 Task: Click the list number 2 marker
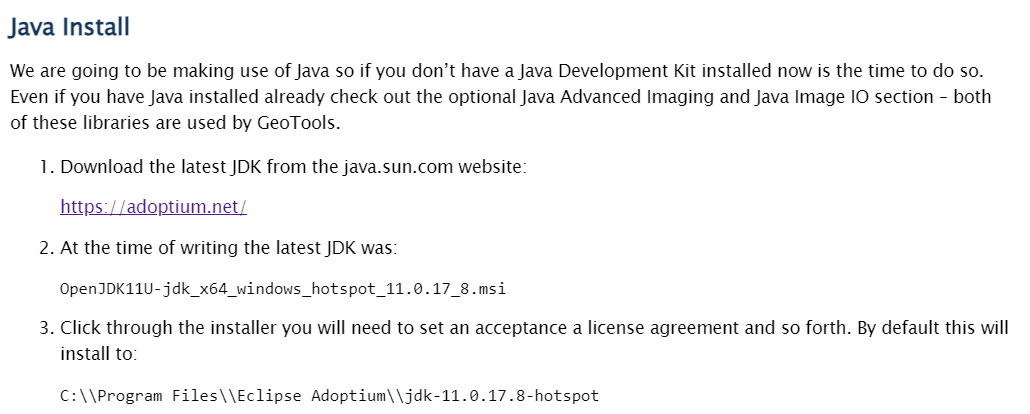(x=45, y=247)
